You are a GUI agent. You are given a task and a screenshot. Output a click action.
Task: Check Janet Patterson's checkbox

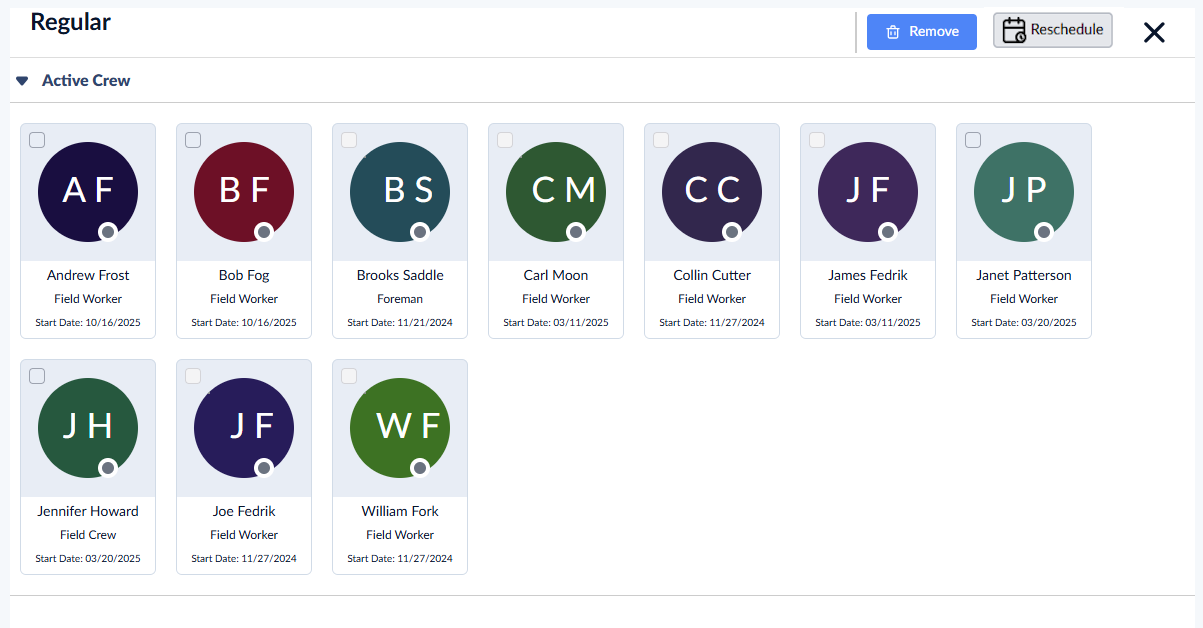973,140
